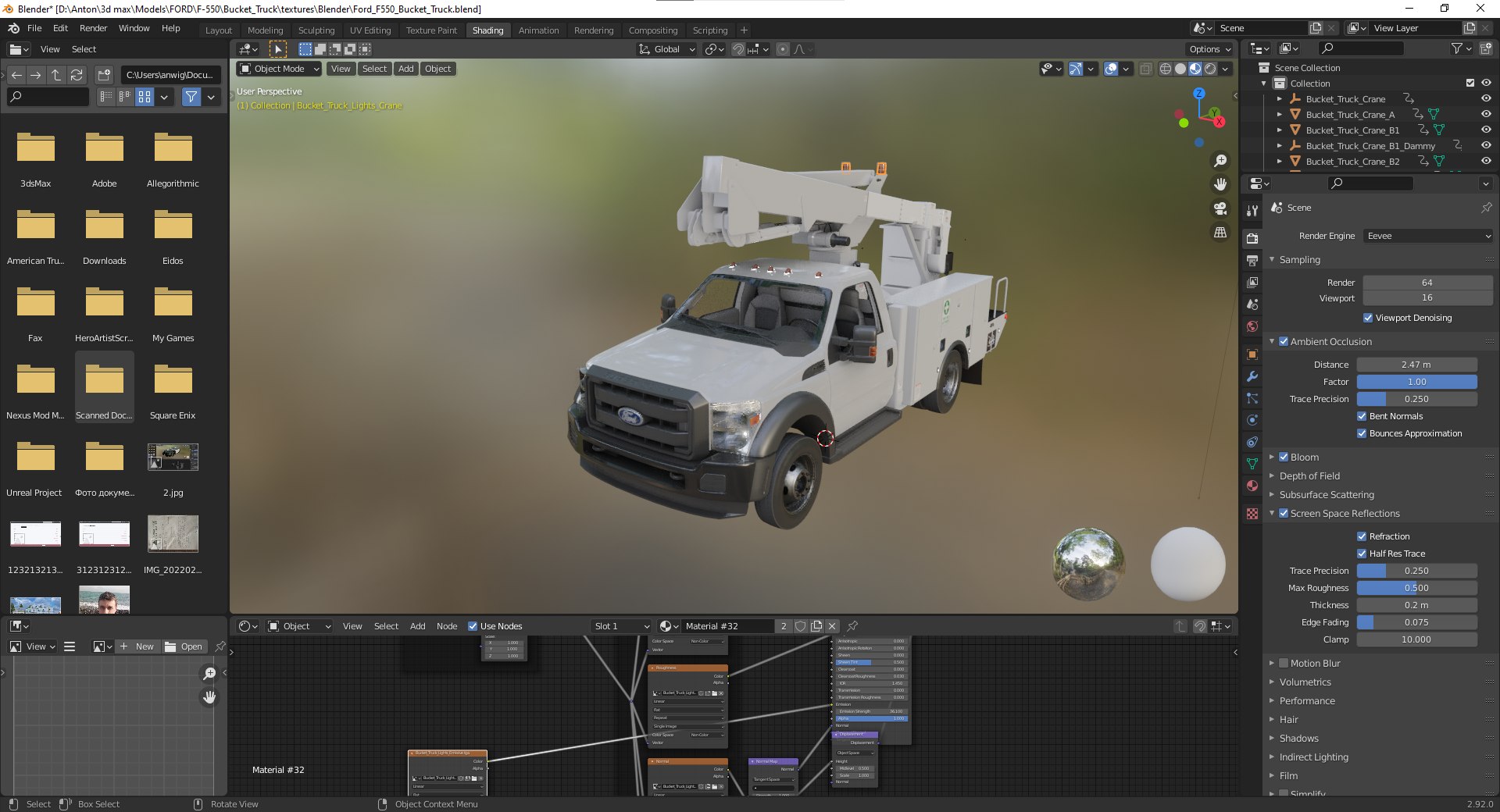1500x812 pixels.
Task: Disable Ambient Occlusion checkbox
Action: [1284, 341]
